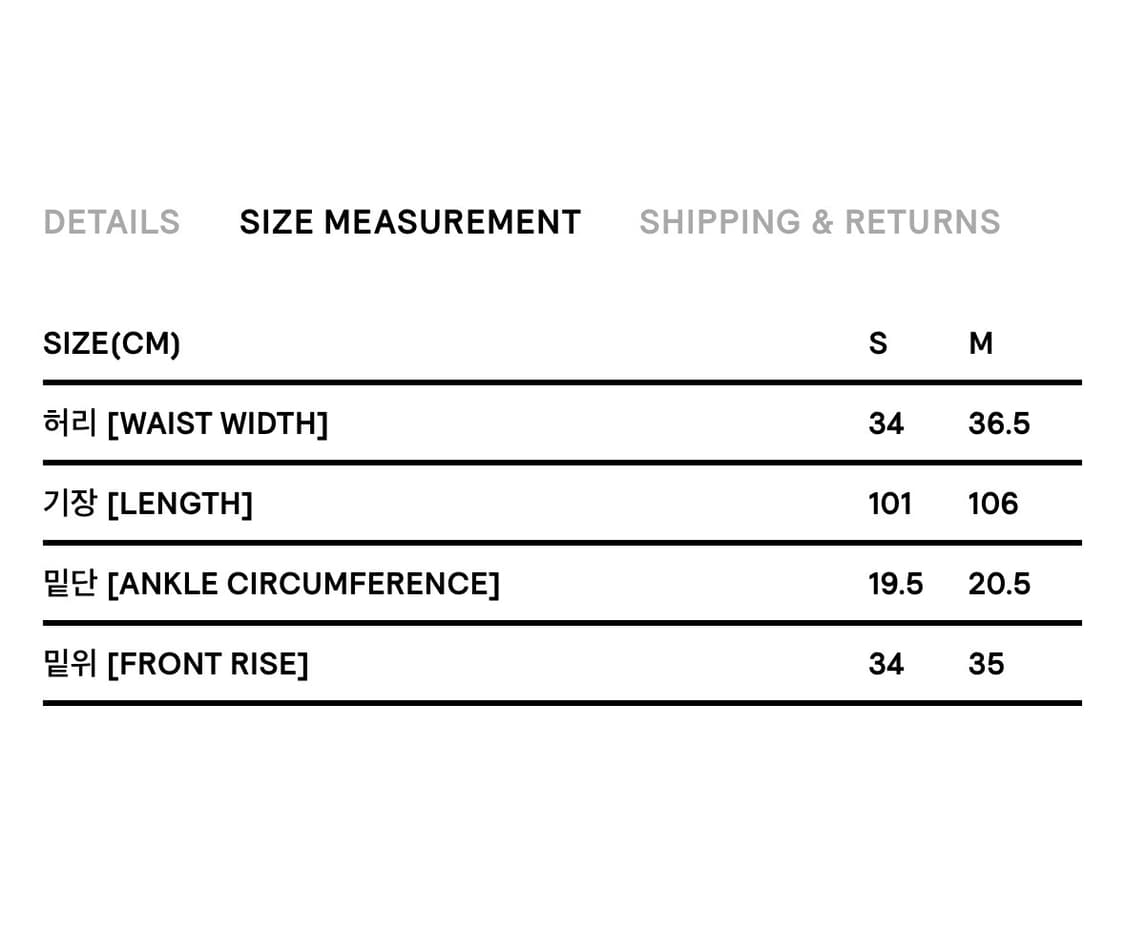Screen dimensions: 1125x951
Task: Select front rise S value 34
Action: [885, 664]
